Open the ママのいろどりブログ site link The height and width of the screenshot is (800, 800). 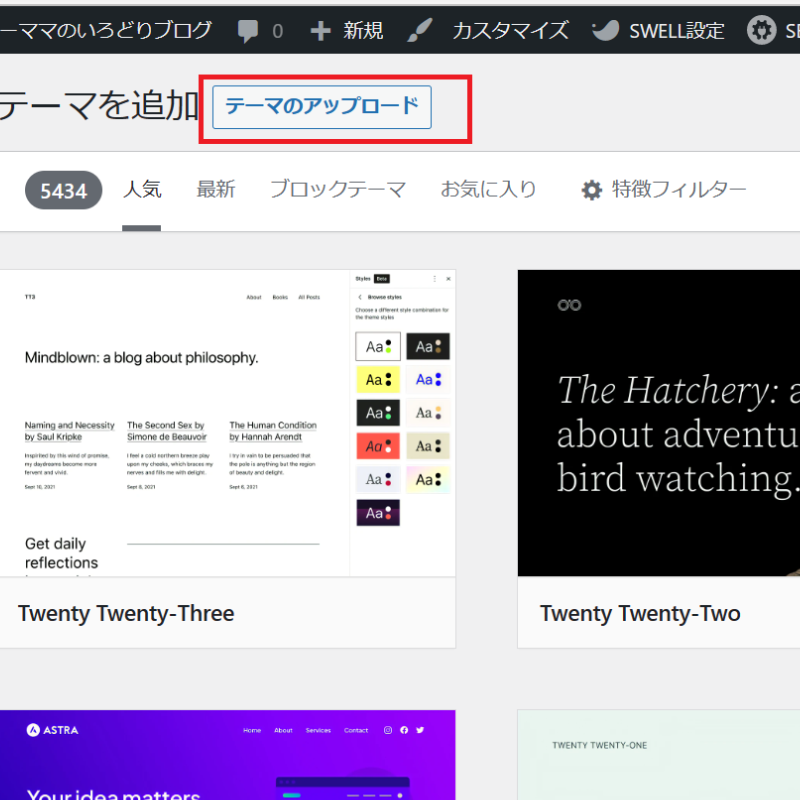point(106,30)
